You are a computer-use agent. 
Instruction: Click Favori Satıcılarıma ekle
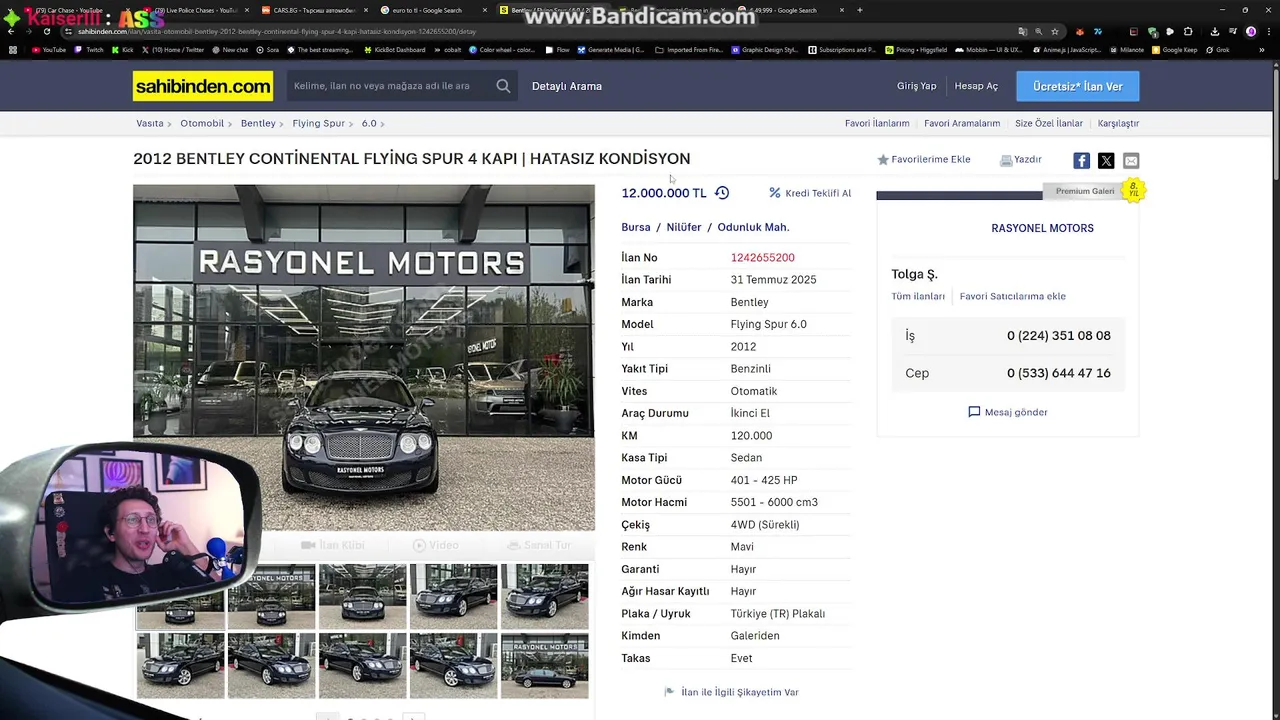[x=1013, y=296]
